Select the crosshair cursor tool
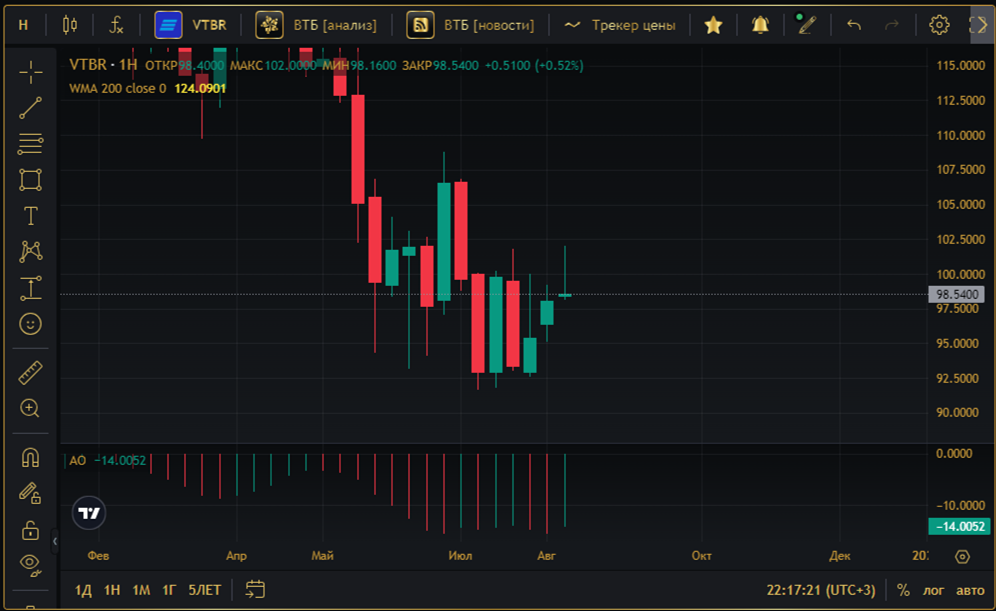Image resolution: width=996 pixels, height=611 pixels. 30,72
